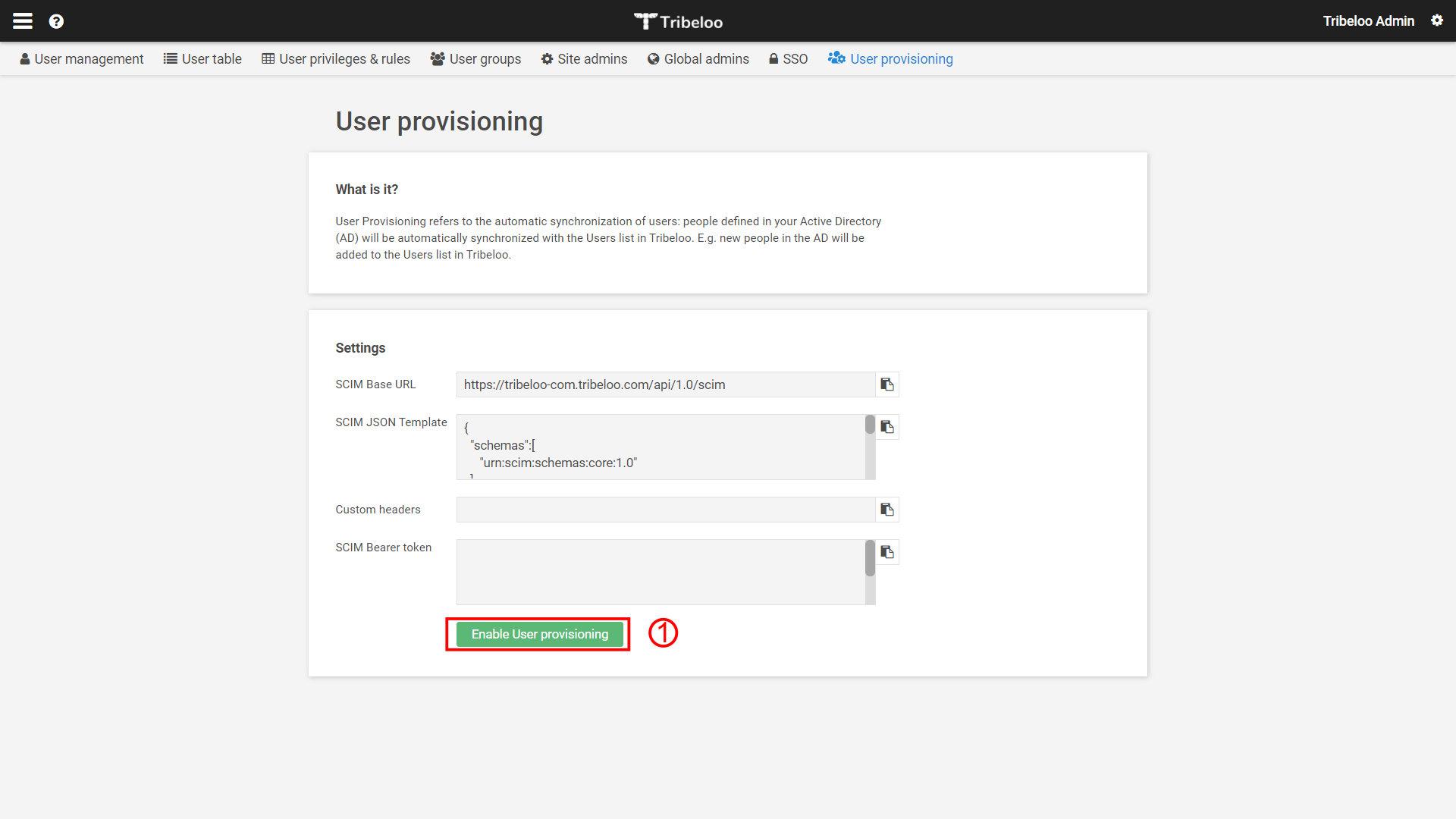Viewport: 1456px width, 819px height.
Task: Copy Custom headers value to clipboard
Action: 887,509
